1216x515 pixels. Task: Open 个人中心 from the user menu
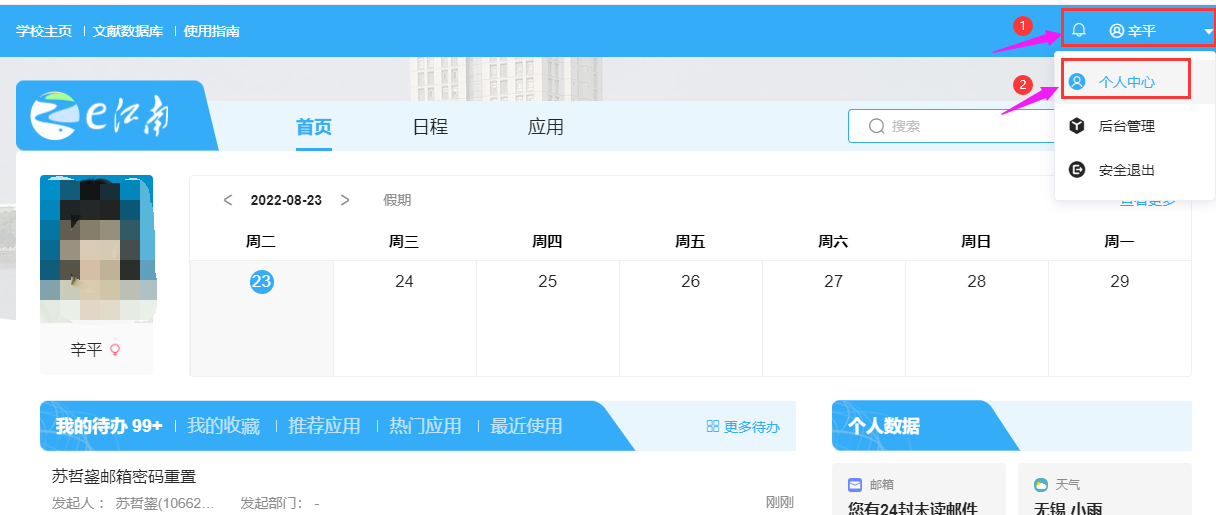(1126, 82)
